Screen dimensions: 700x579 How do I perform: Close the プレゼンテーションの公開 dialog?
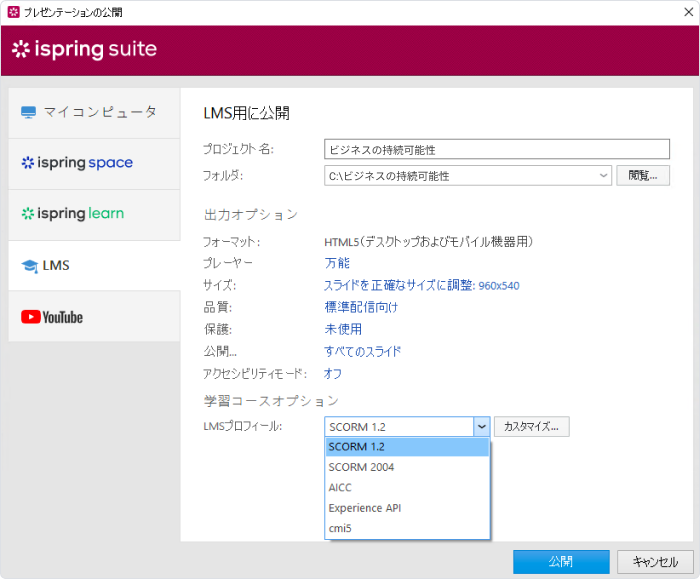click(x=689, y=12)
